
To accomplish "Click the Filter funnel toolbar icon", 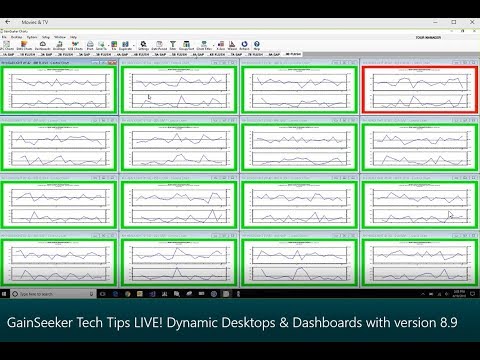I will [x=173, y=46].
